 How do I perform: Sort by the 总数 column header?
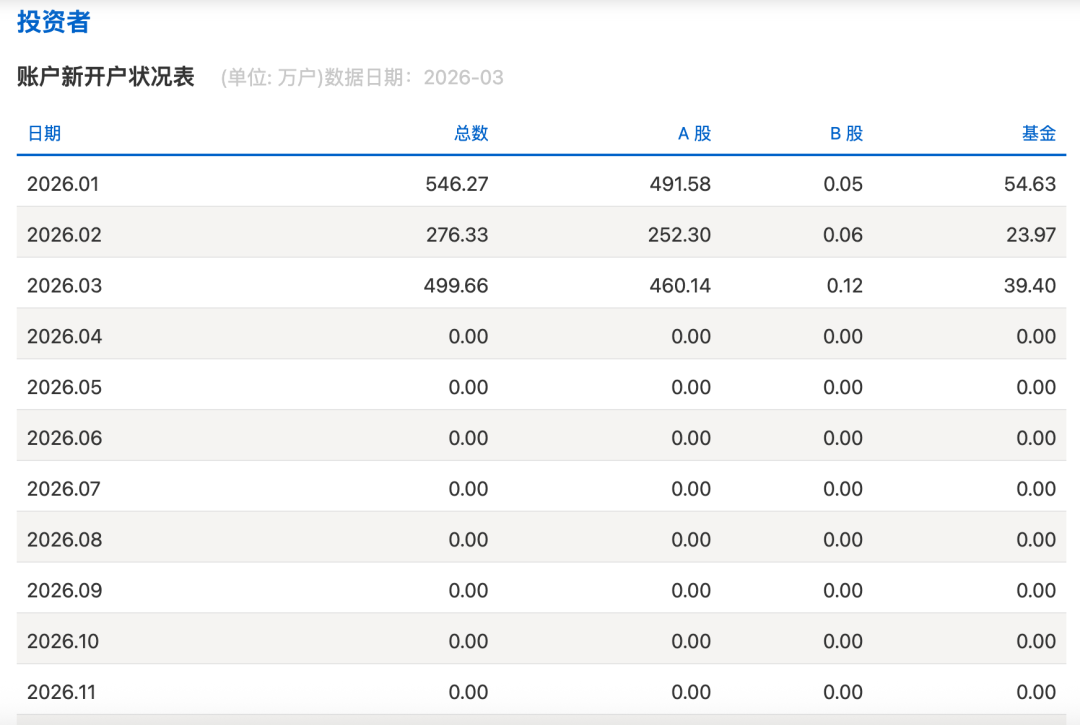[471, 134]
